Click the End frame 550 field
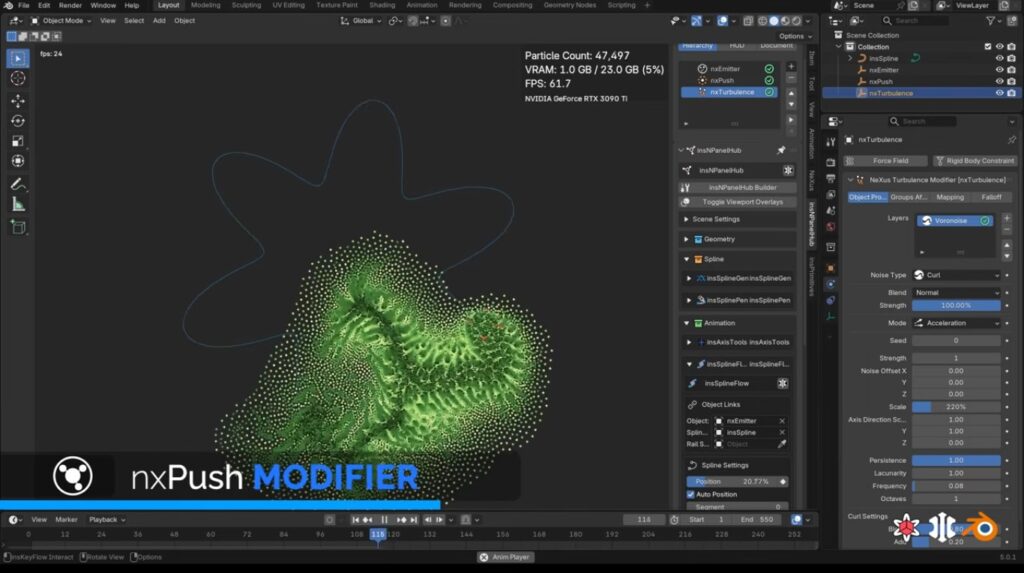Image resolution: width=1024 pixels, height=573 pixels. pos(758,520)
